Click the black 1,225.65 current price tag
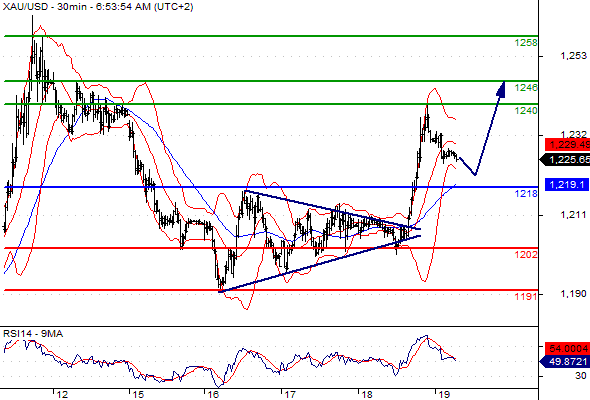The image size is (590, 400). [565, 160]
